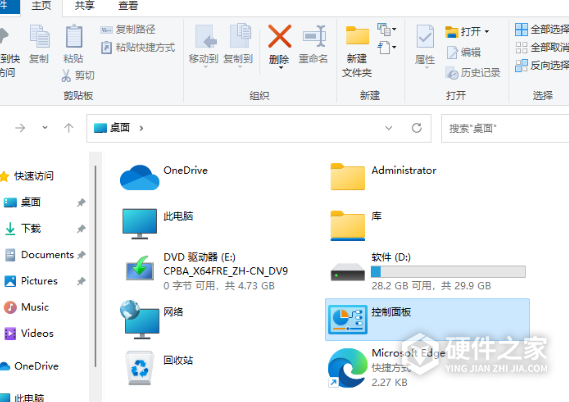Screen dimensions: 569x402
Task: Click History (历史记录) button
Action: tap(473, 73)
